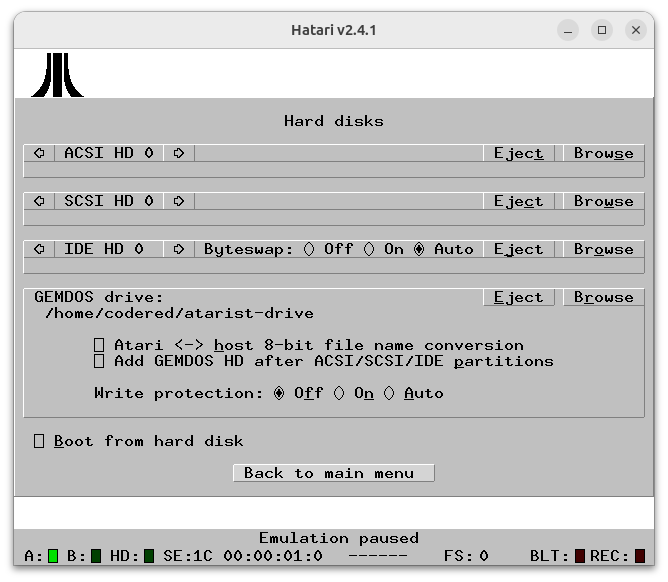Click the IDE HD 0 drive label

click(109, 249)
